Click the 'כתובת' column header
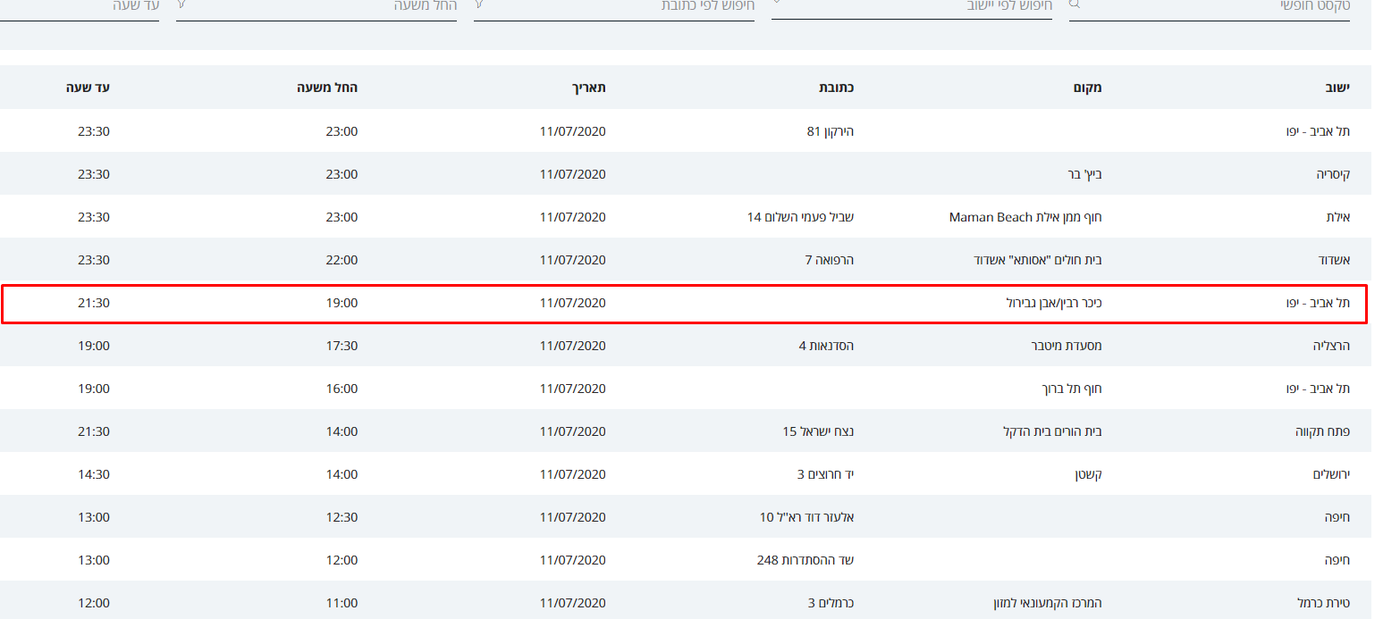The width and height of the screenshot is (1400, 619). pos(835,88)
